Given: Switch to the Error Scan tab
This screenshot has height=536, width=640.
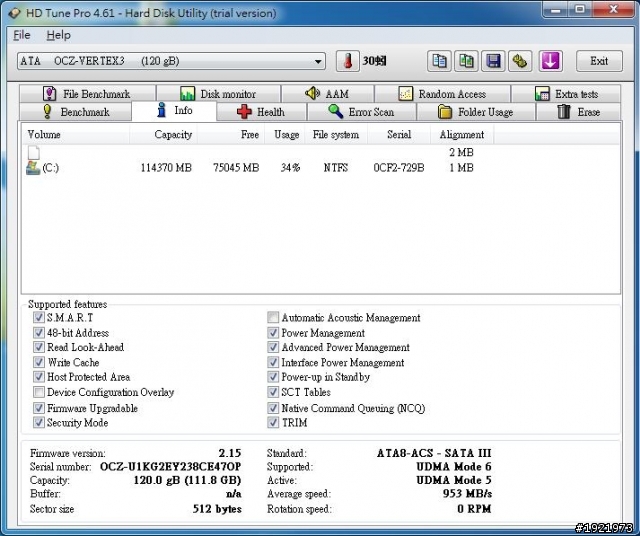Looking at the screenshot, I should [360, 112].
